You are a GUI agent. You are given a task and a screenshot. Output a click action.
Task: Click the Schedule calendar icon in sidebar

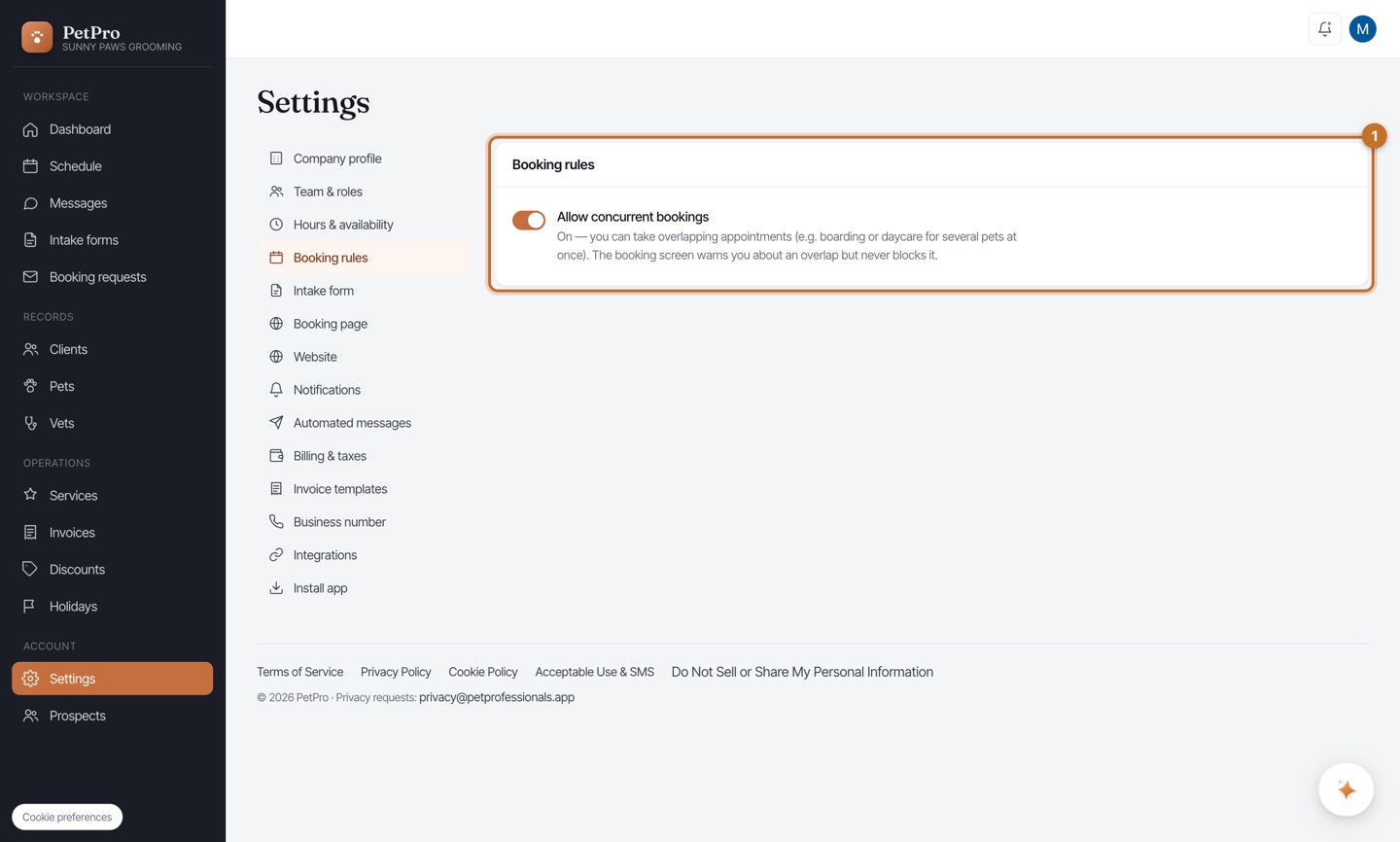30,166
